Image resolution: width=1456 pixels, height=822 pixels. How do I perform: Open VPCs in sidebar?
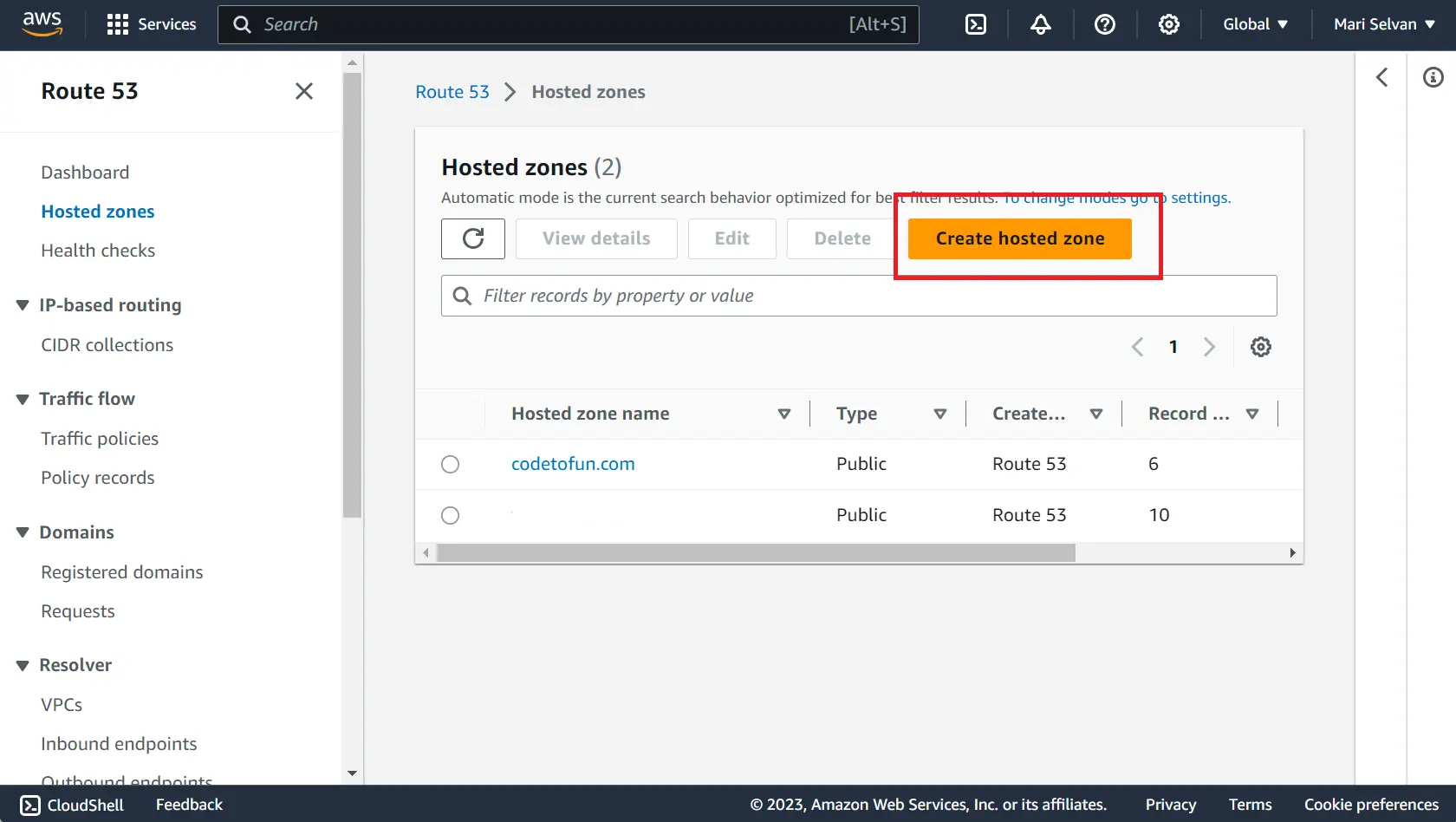(62, 705)
